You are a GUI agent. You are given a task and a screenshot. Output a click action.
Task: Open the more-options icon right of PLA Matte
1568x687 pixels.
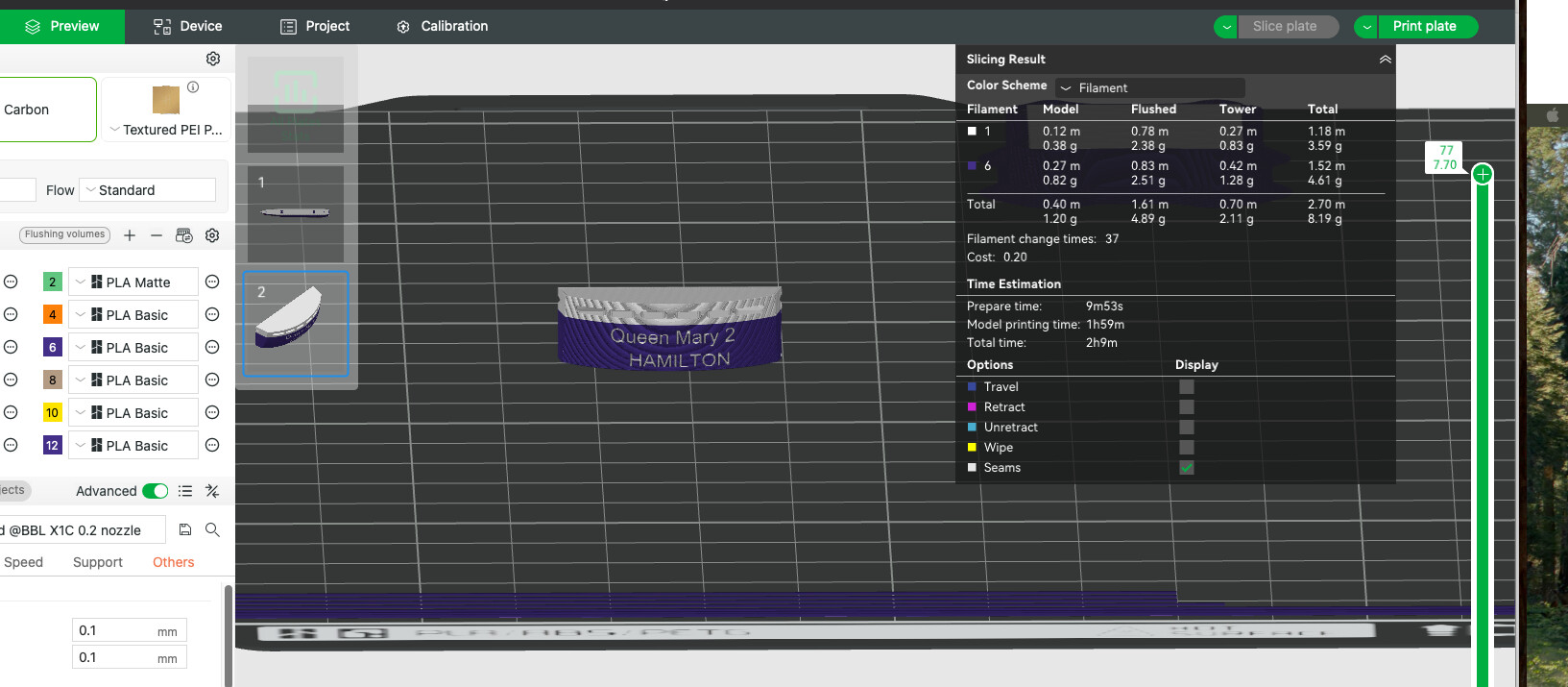click(x=212, y=282)
